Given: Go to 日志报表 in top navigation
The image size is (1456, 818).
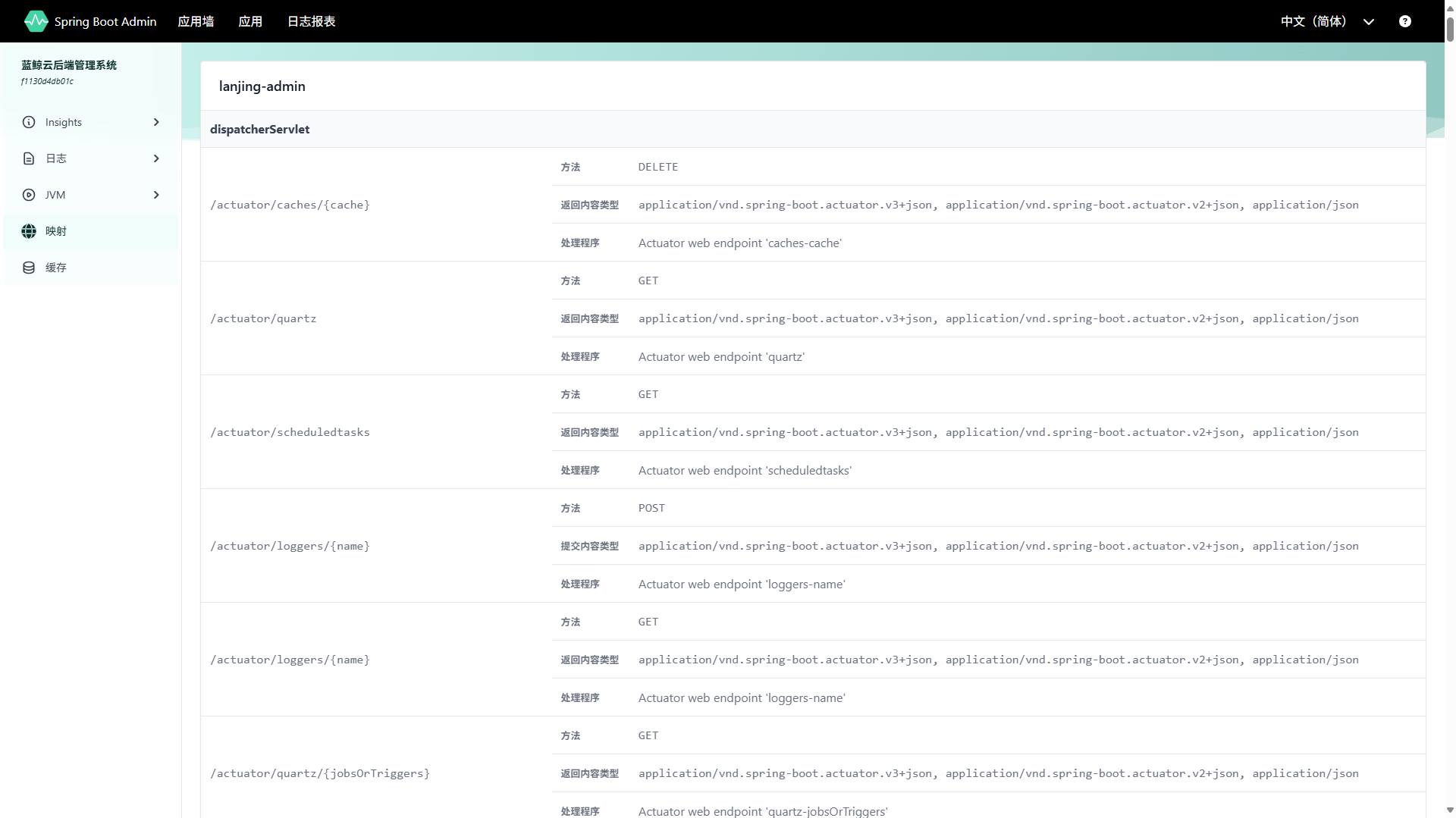Looking at the screenshot, I should point(311,21).
